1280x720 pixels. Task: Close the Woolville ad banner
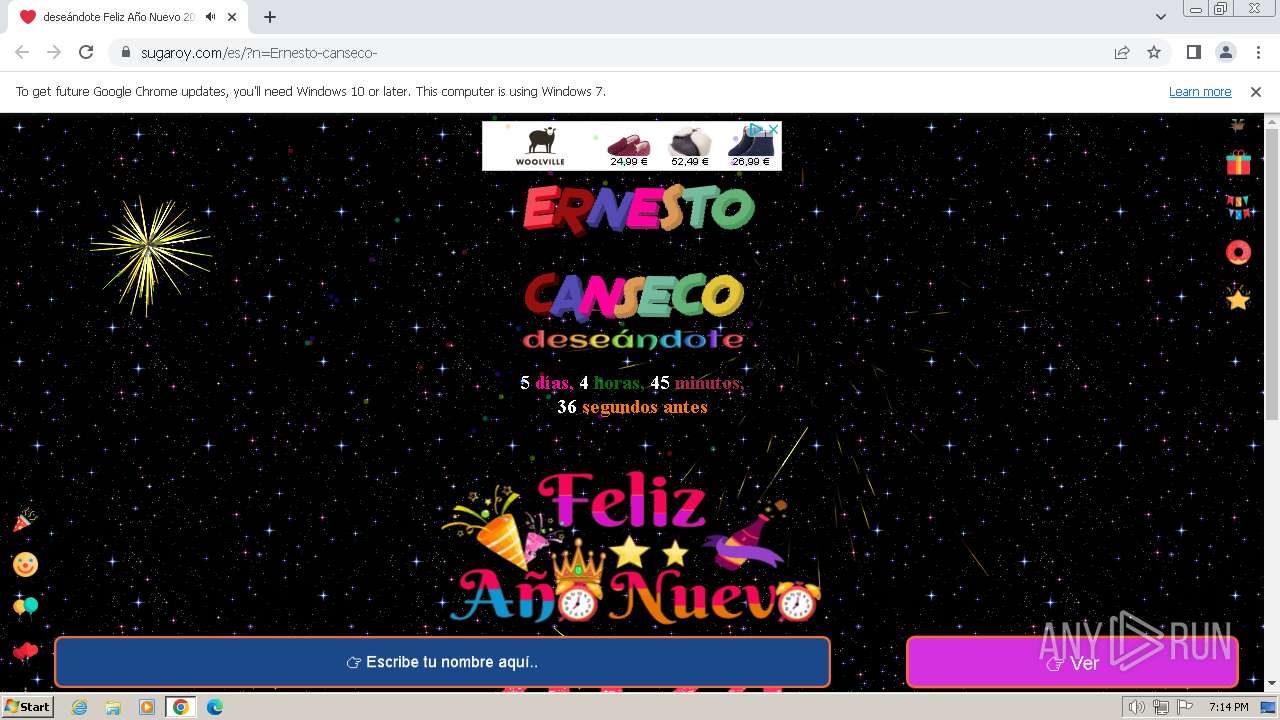coord(773,129)
